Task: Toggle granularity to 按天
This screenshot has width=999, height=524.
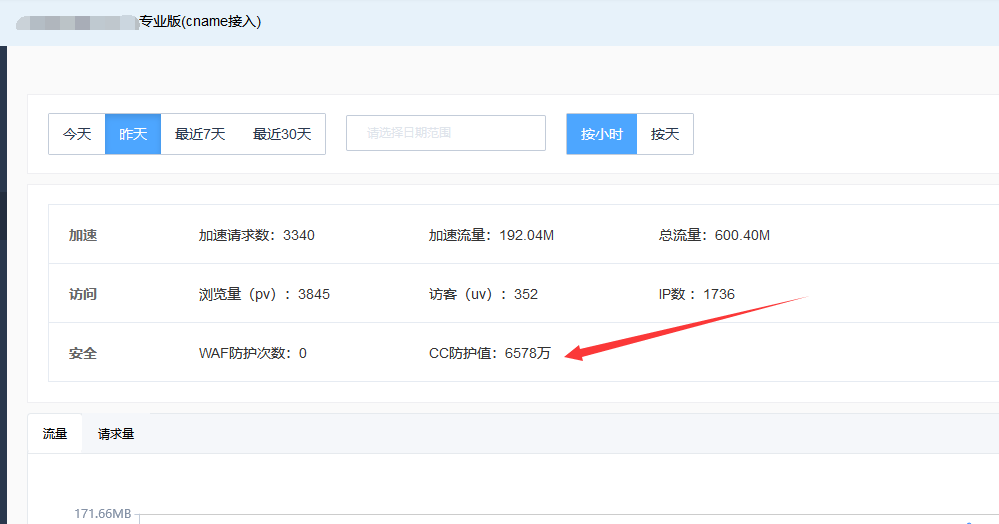Action: coord(665,134)
